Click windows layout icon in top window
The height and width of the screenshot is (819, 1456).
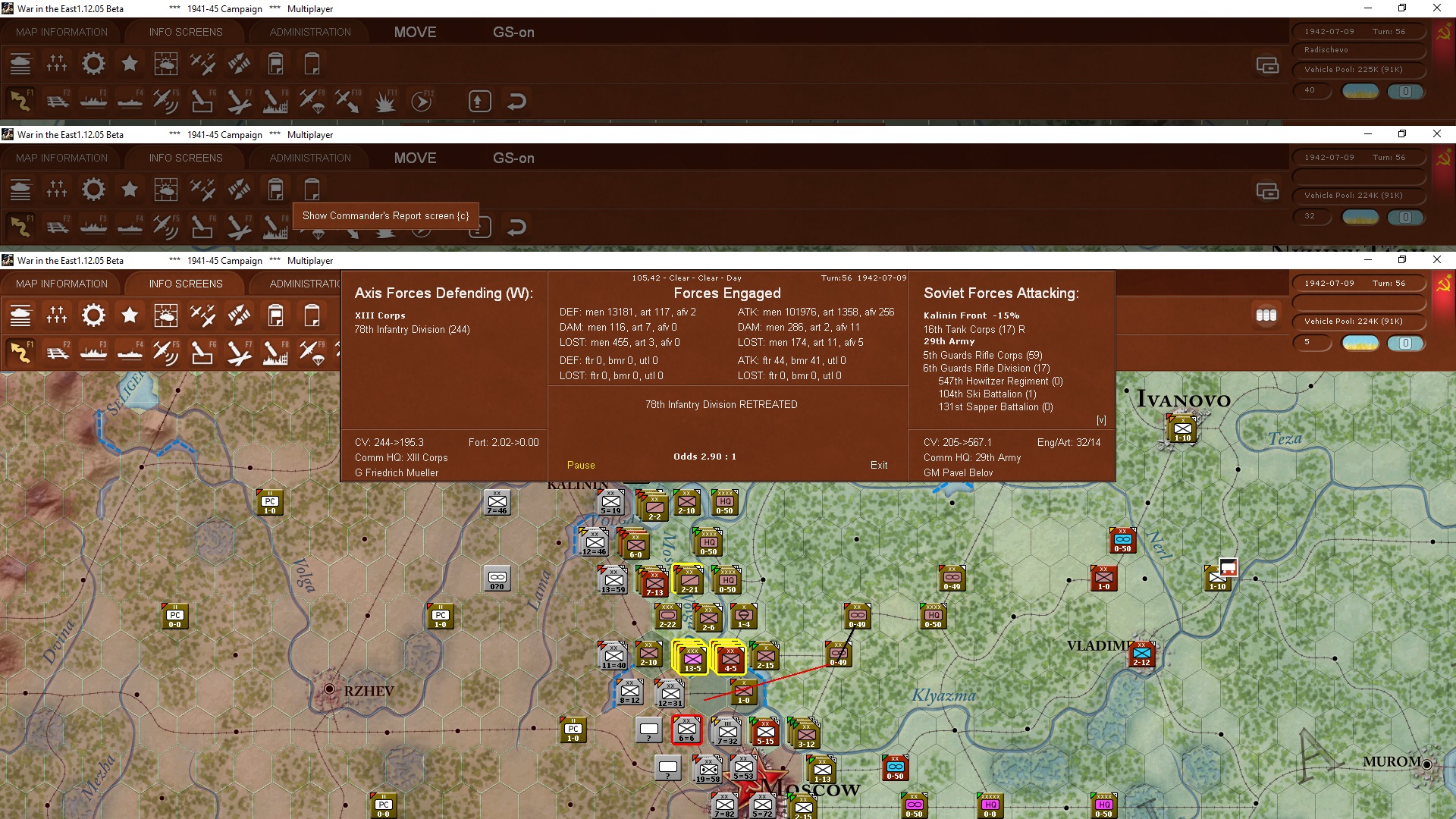tap(1267, 65)
